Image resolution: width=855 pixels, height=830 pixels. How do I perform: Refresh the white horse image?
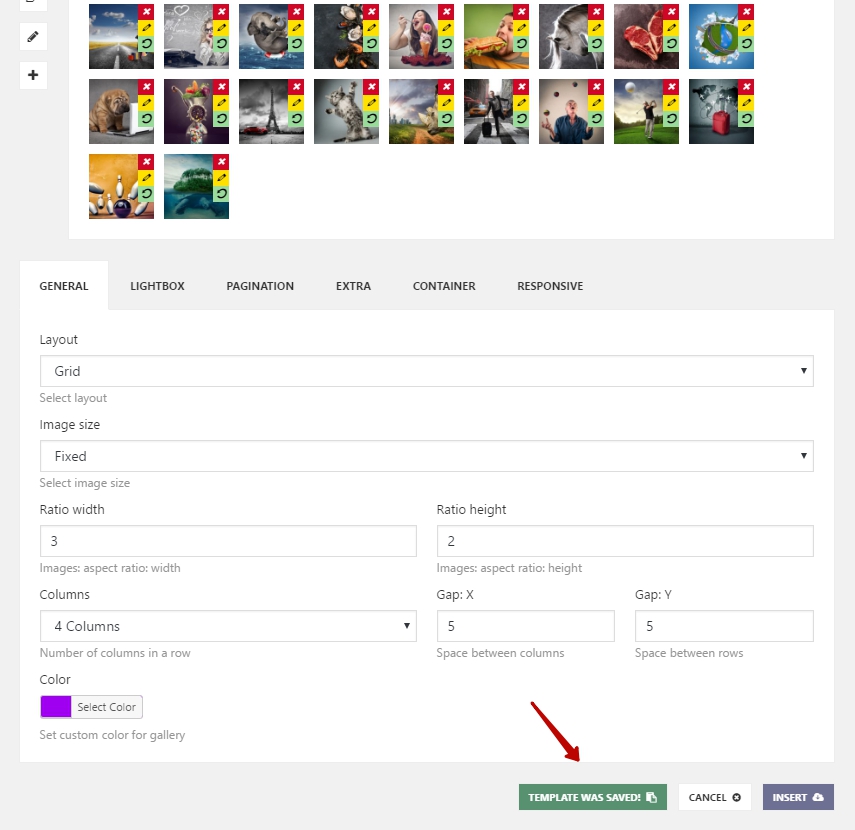pos(597,43)
